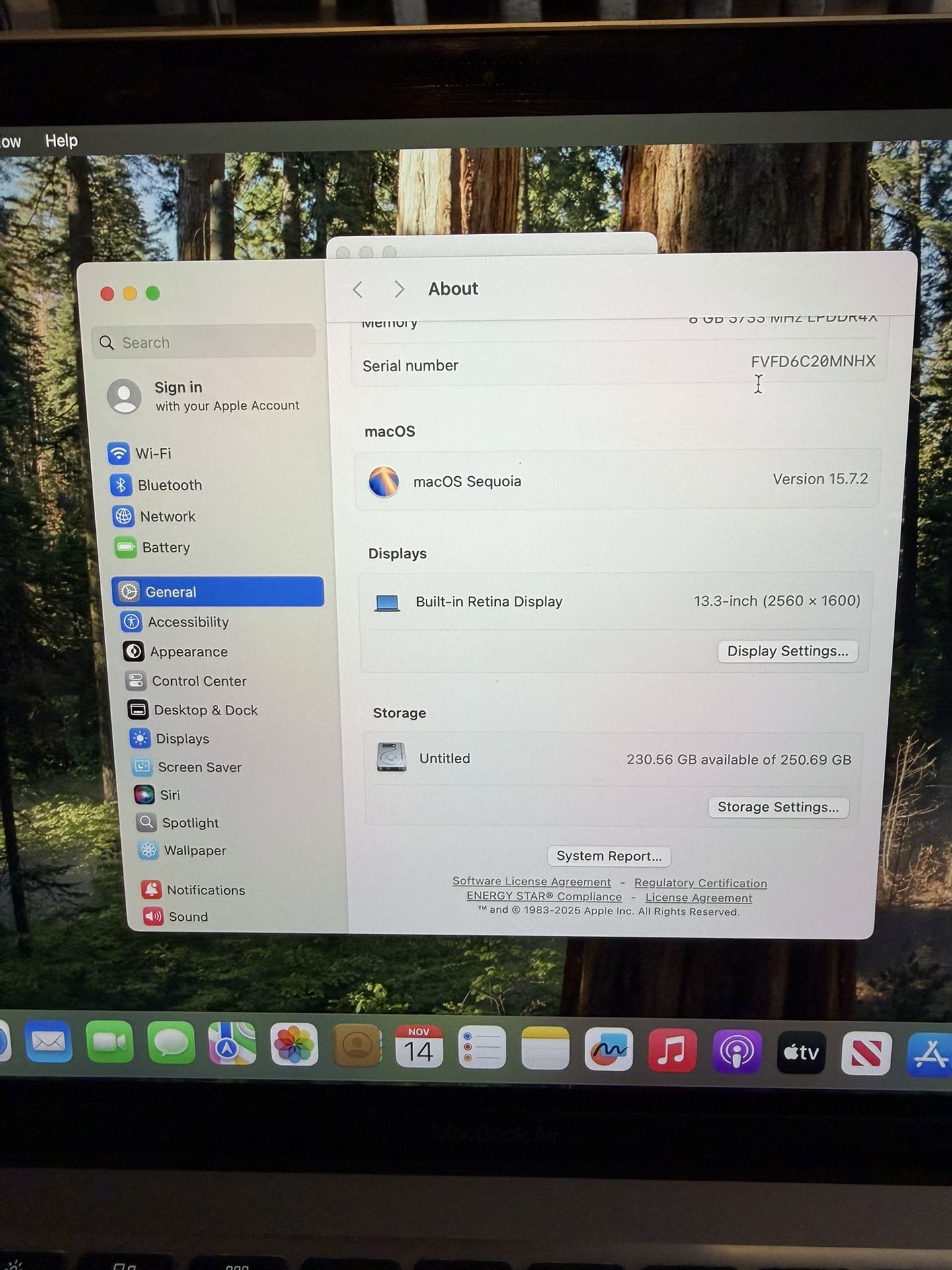Open Sound settings
The height and width of the screenshot is (1270, 952).
(176, 916)
